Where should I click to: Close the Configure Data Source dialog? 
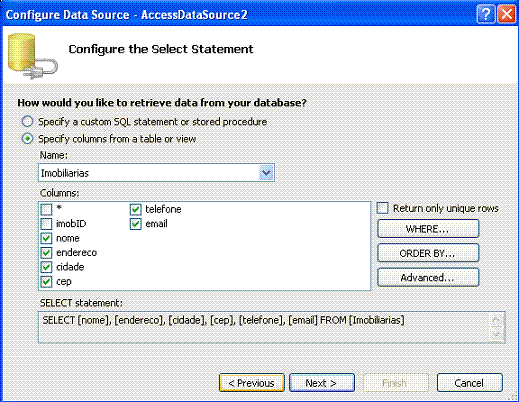click(507, 14)
